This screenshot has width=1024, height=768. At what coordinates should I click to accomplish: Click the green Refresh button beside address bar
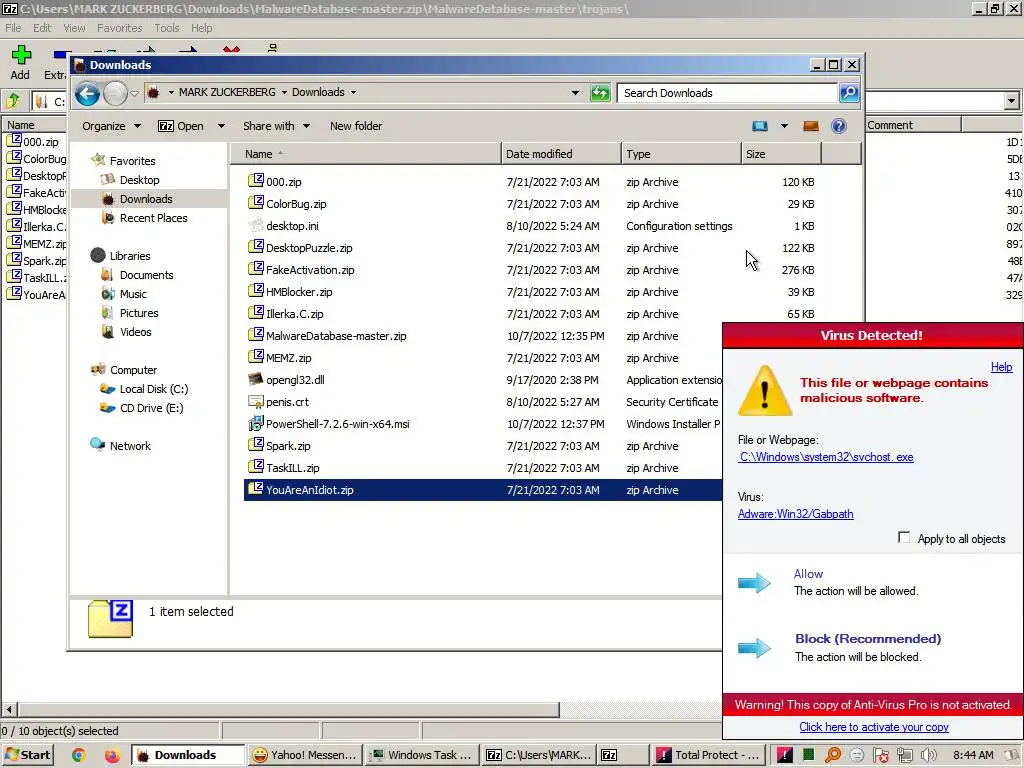[600, 93]
